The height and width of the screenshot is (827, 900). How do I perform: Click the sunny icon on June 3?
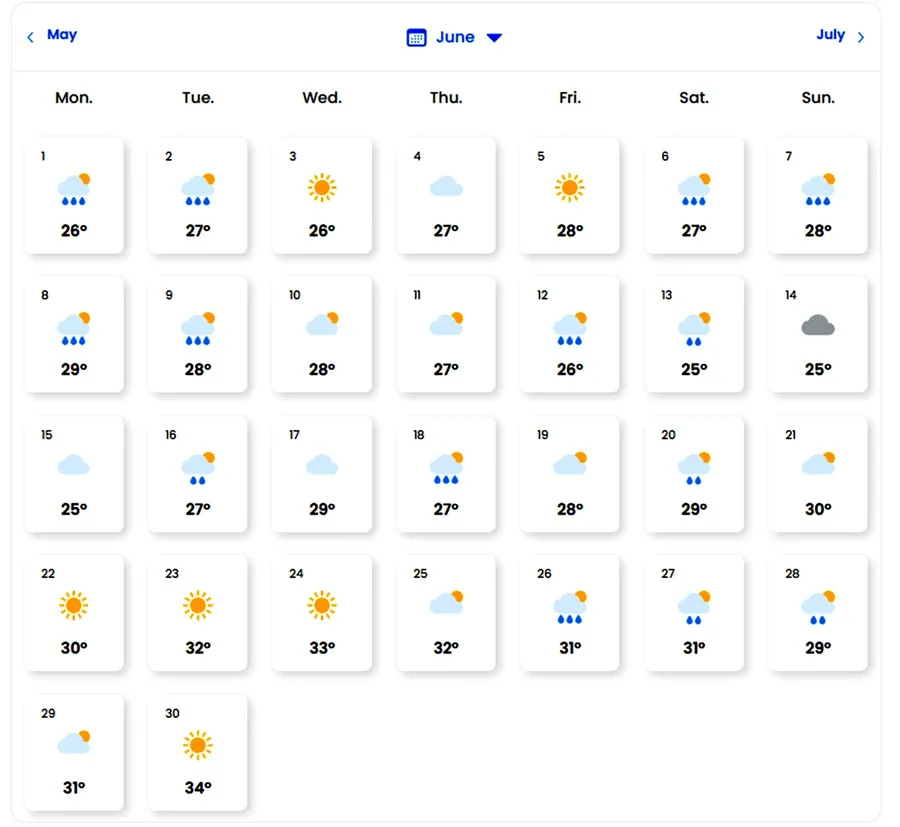coord(322,187)
